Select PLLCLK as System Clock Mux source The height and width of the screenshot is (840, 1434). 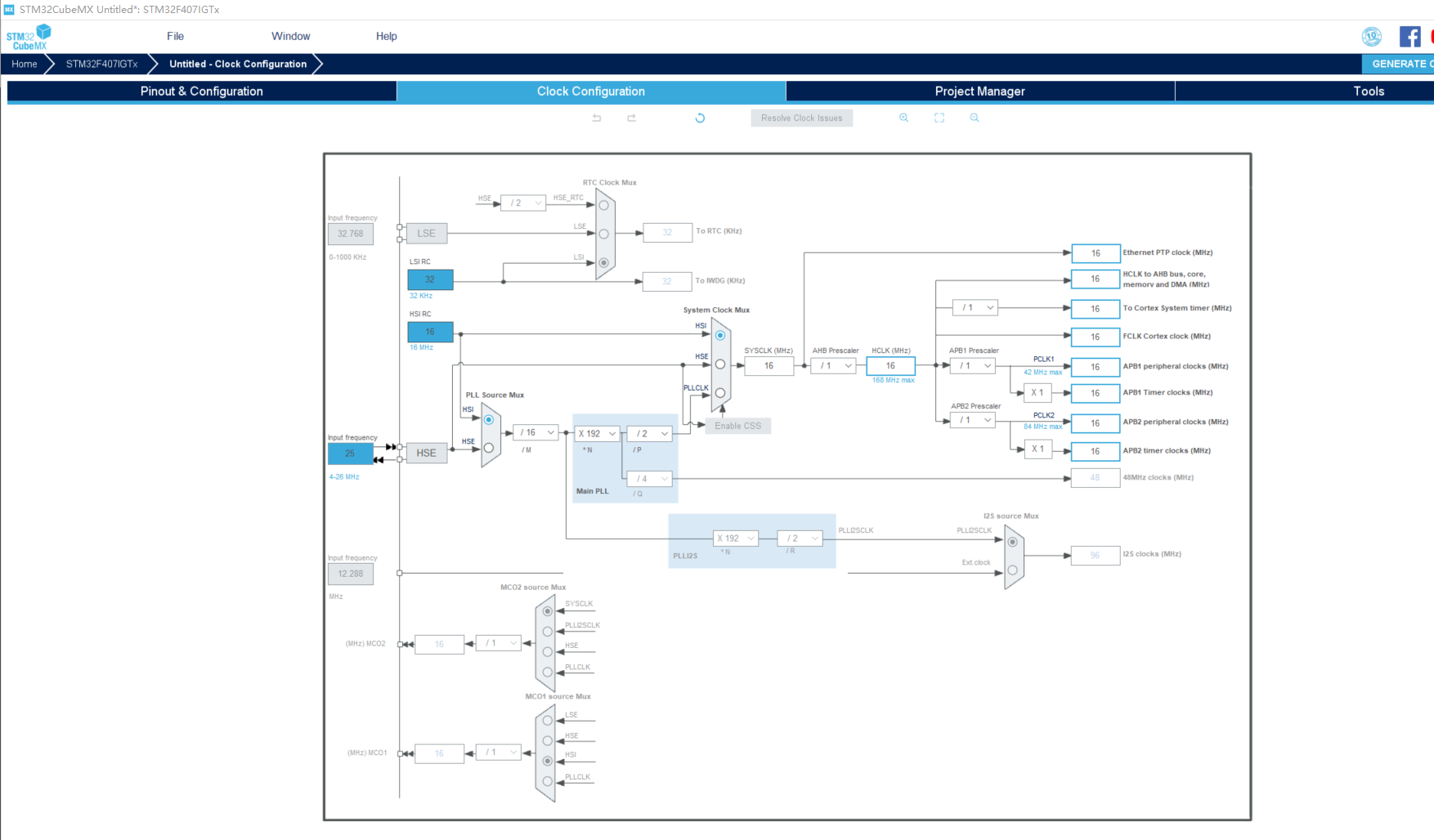pyautogui.click(x=720, y=393)
